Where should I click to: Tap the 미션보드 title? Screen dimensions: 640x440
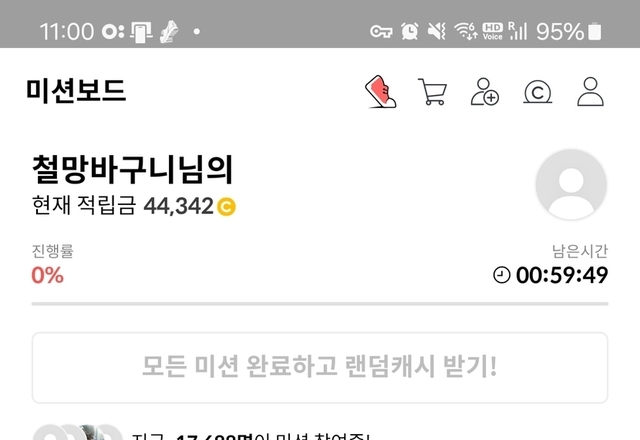[x=76, y=91]
